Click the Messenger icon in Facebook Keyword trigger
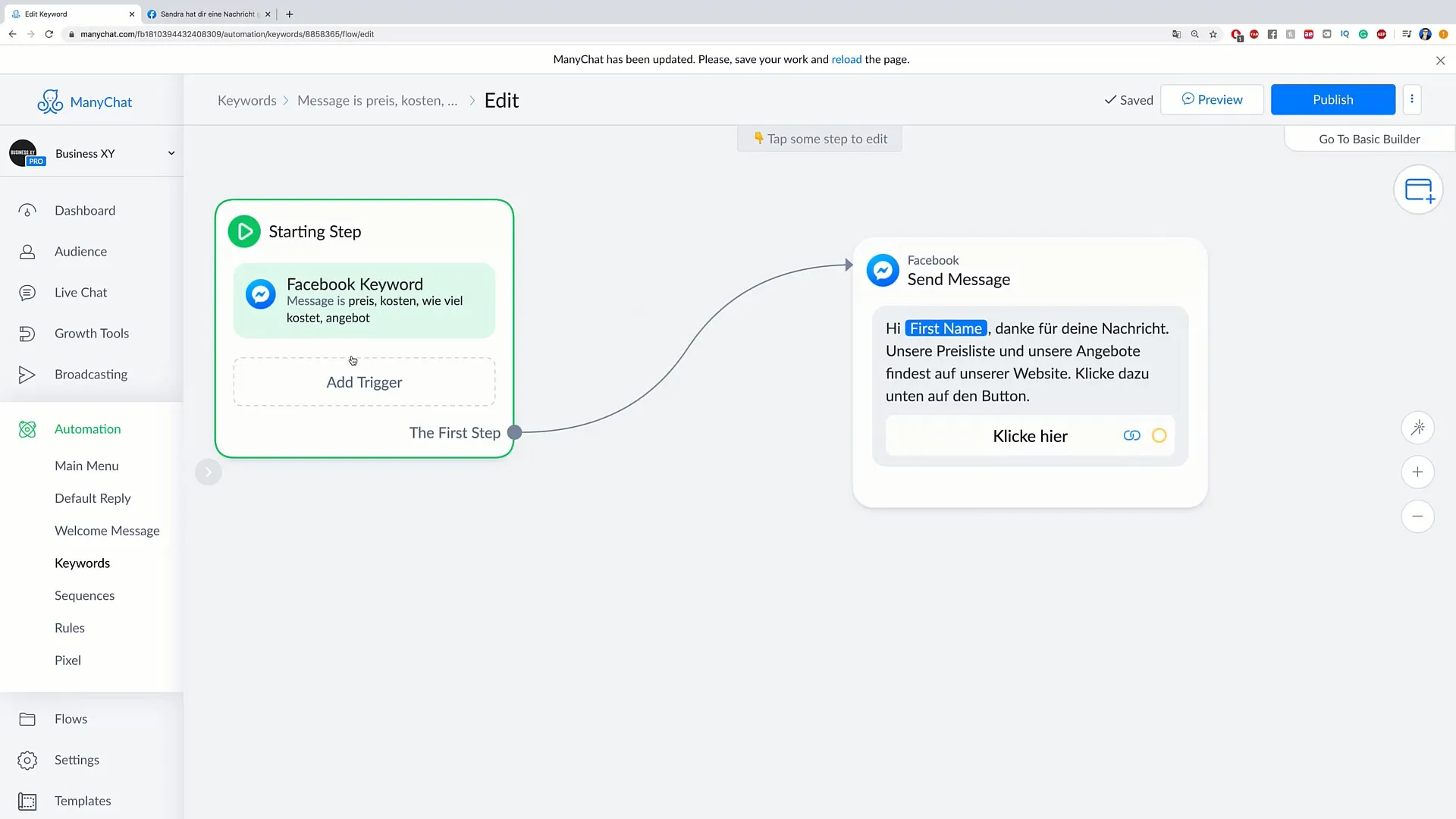 260,294
